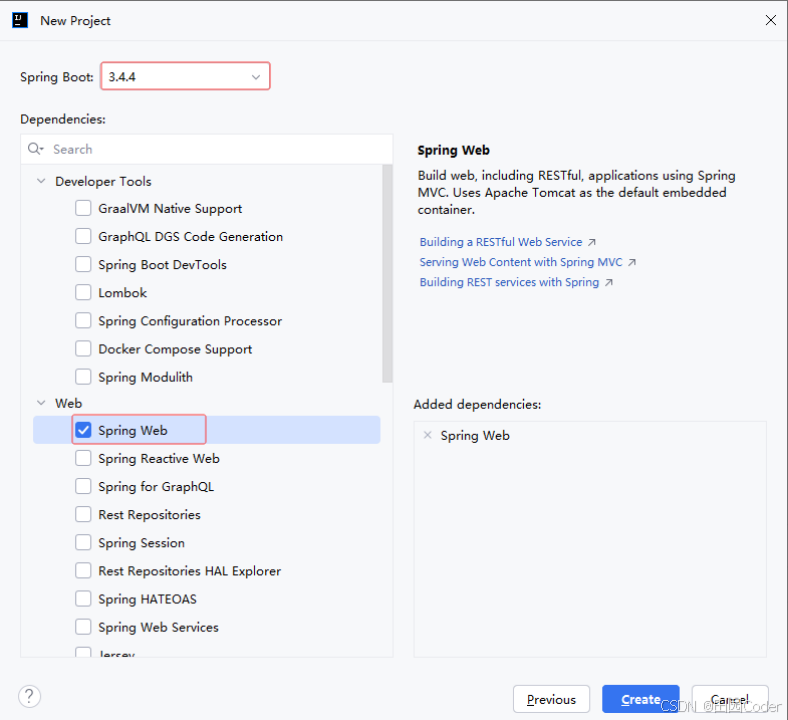The image size is (788, 720).
Task: Enable Docker Compose Support
Action: click(83, 349)
